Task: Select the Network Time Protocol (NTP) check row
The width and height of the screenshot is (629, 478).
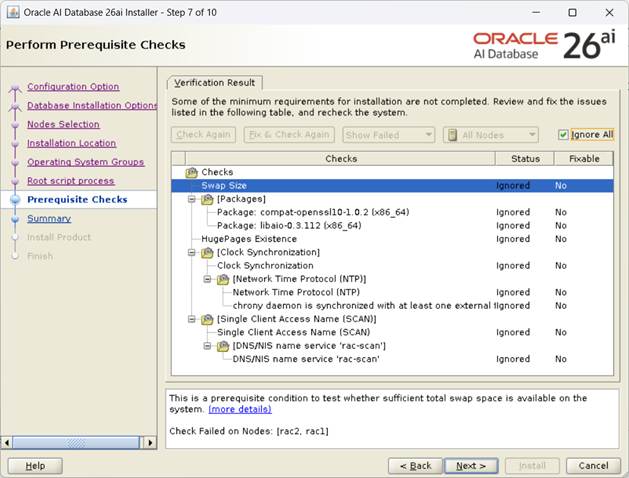Action: coord(392,292)
